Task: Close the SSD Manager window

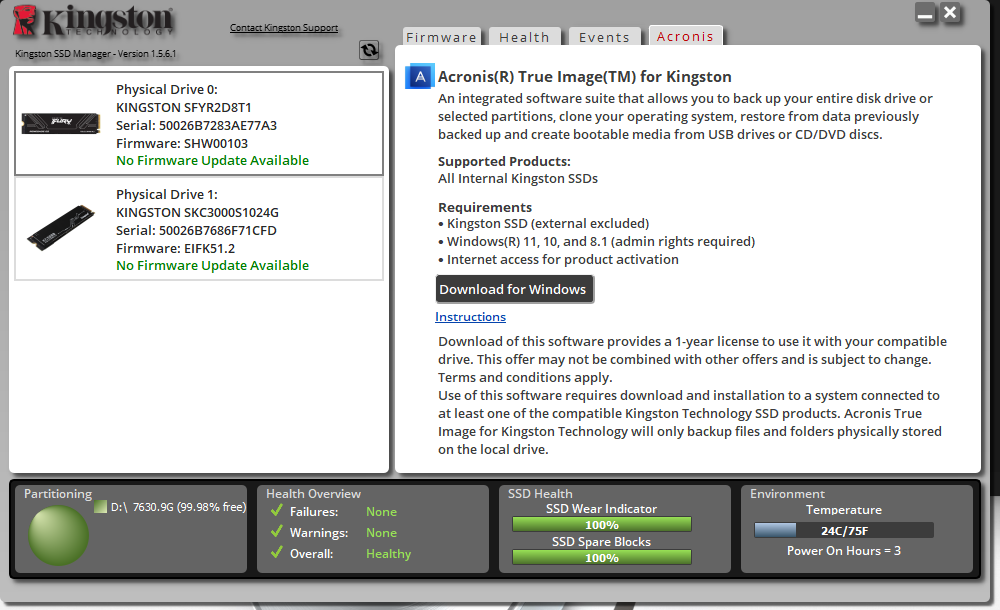Action: (x=950, y=13)
